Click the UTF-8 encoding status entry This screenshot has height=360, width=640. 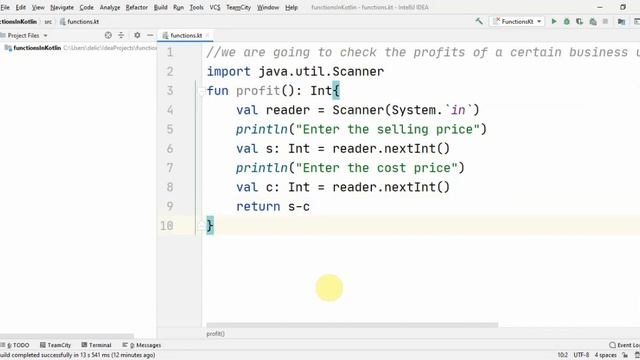581,355
